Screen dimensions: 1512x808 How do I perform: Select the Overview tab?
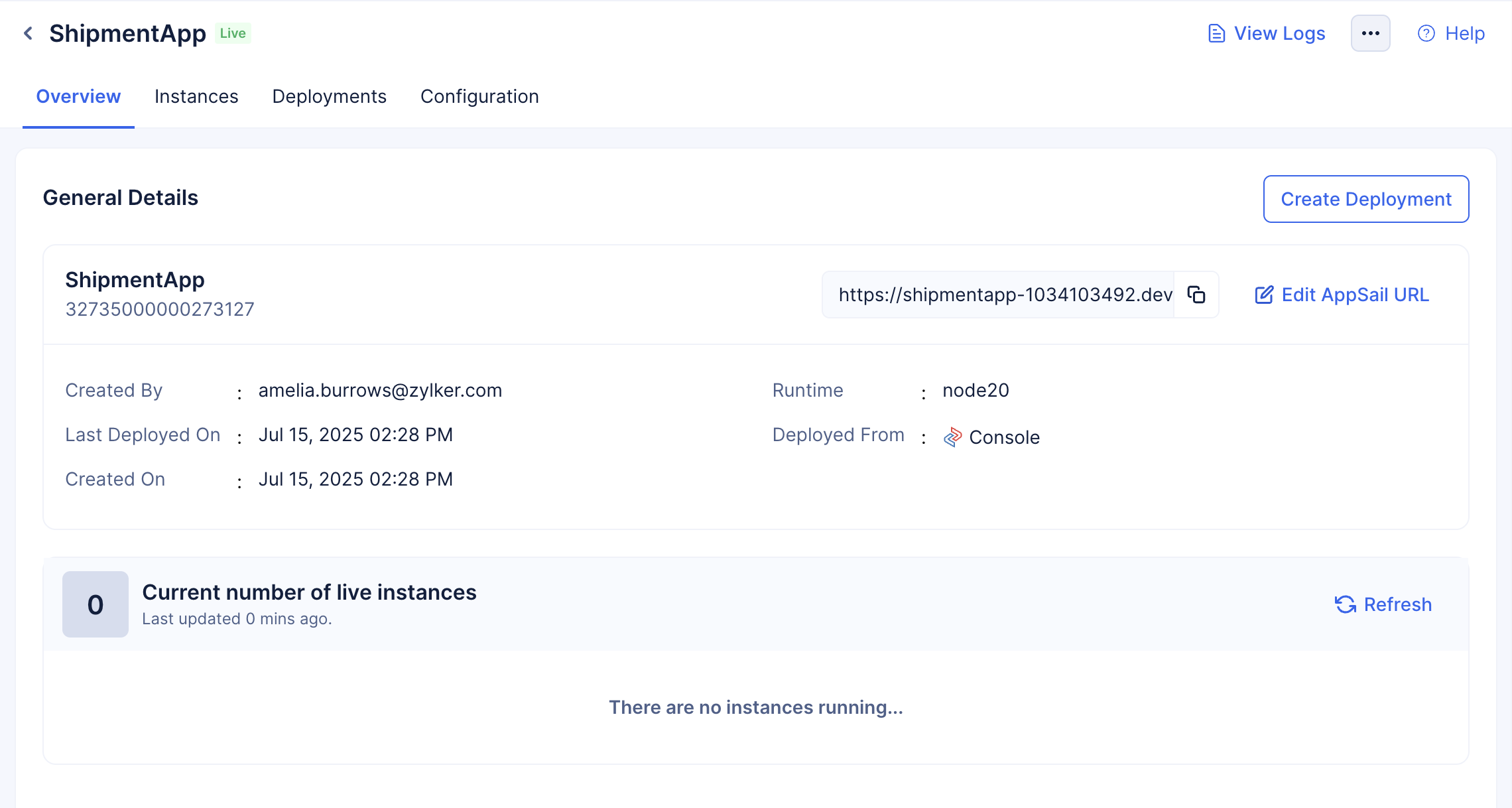pyautogui.click(x=78, y=97)
